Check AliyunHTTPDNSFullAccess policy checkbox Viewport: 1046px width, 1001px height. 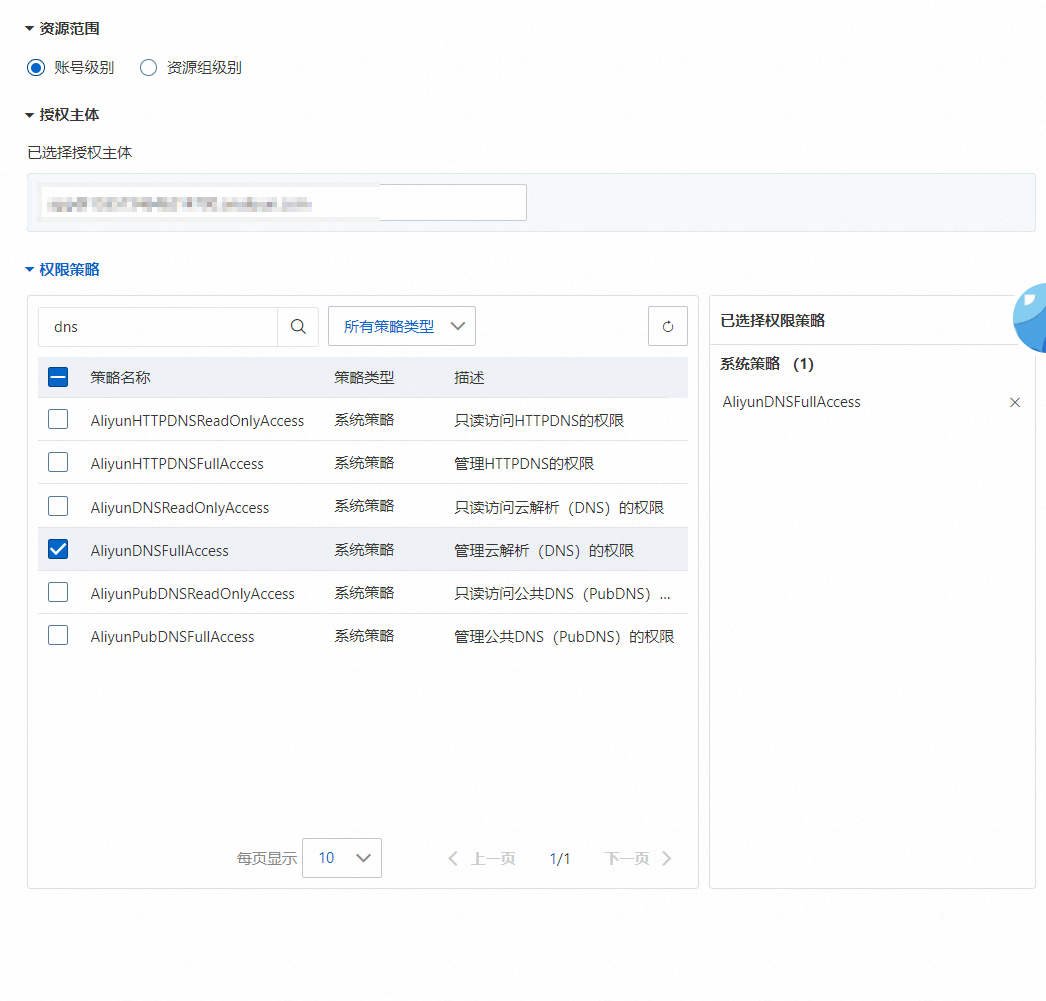(58, 462)
